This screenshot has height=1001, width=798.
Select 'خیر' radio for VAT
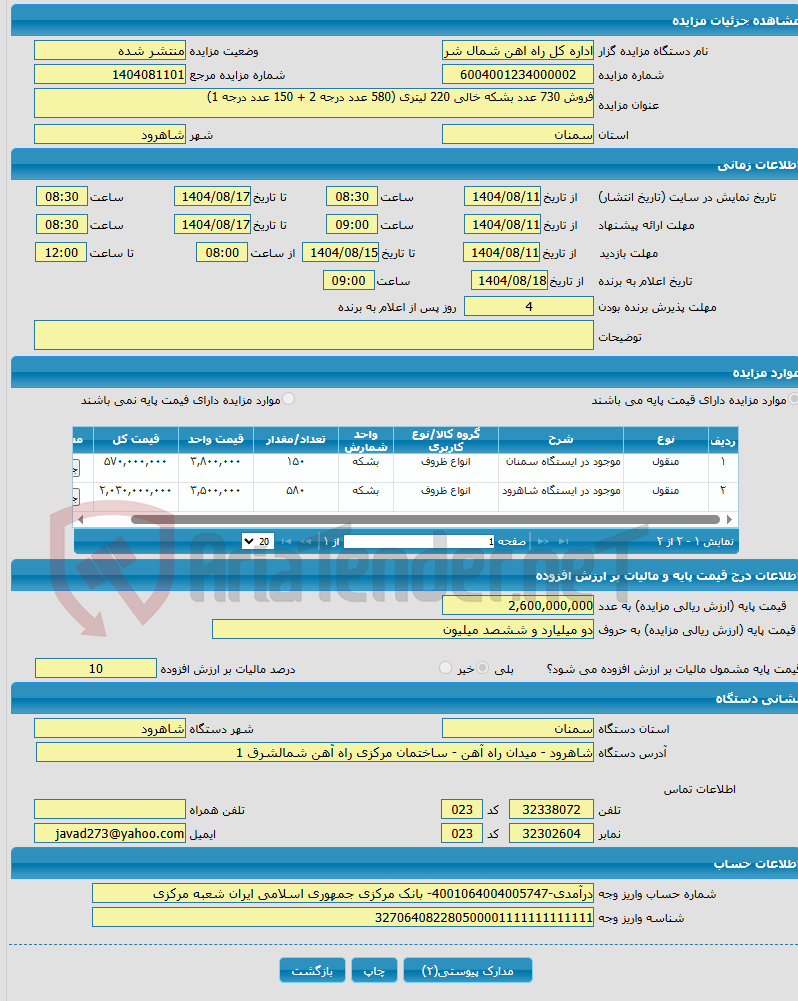446,668
